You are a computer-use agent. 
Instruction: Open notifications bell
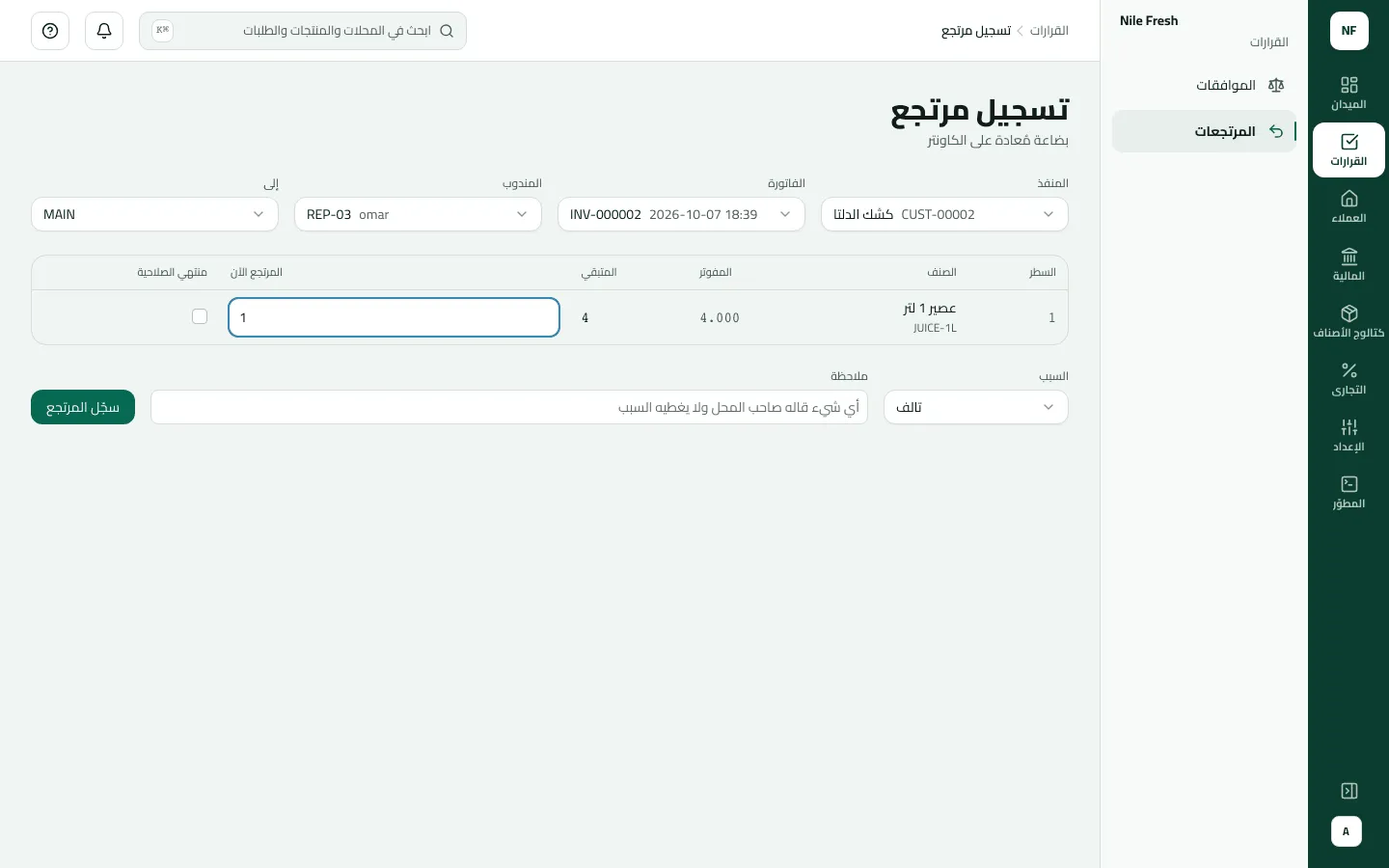click(104, 31)
